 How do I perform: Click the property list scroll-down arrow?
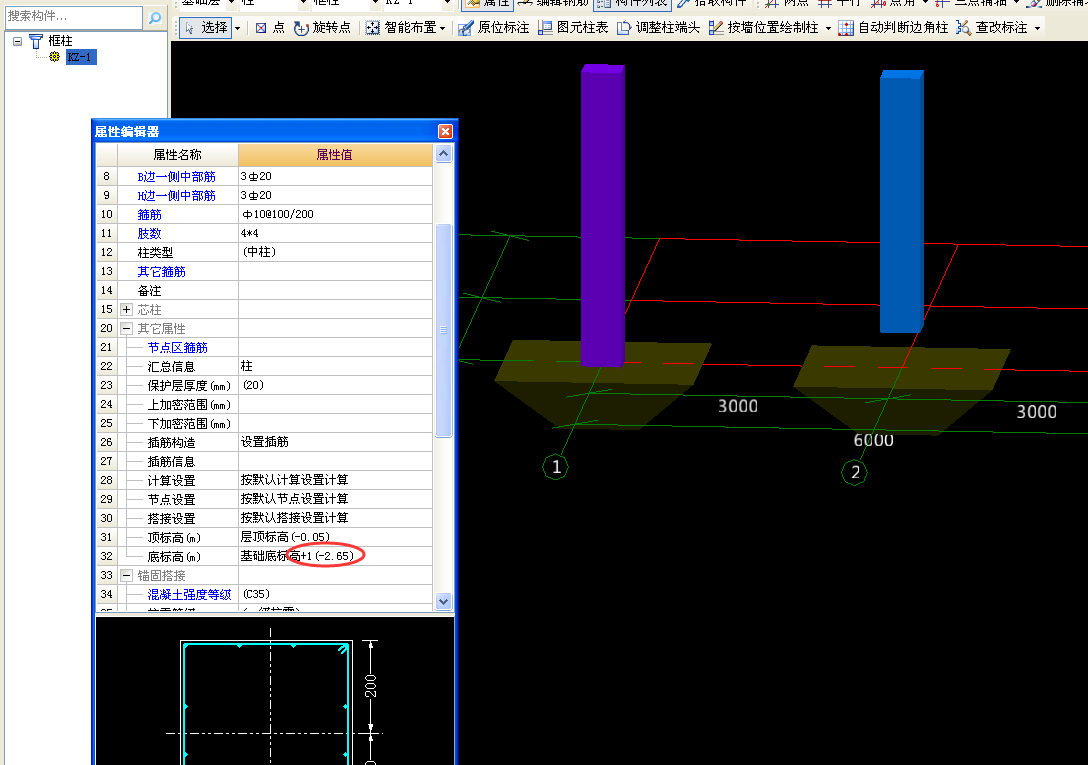443,601
